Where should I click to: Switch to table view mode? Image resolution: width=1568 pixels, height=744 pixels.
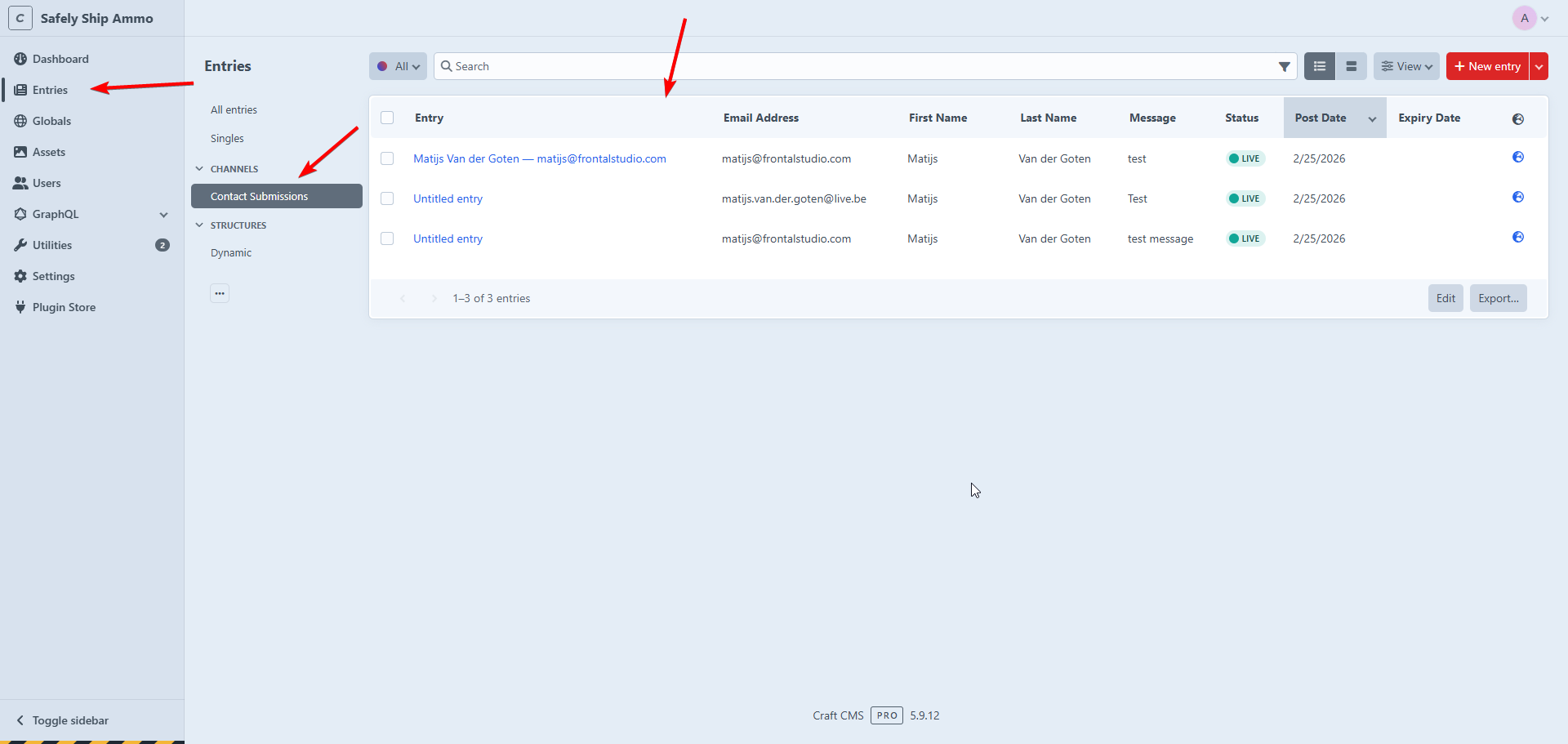[1320, 66]
